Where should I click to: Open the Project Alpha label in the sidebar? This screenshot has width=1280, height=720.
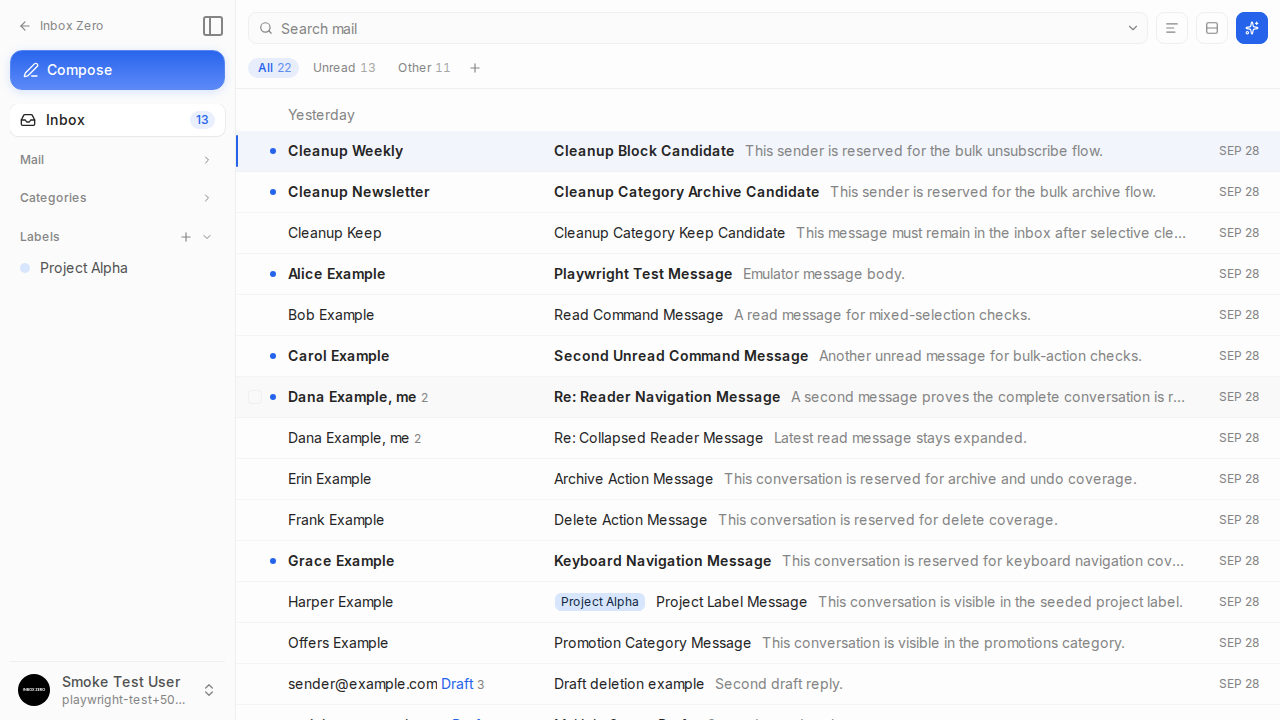(x=117, y=268)
